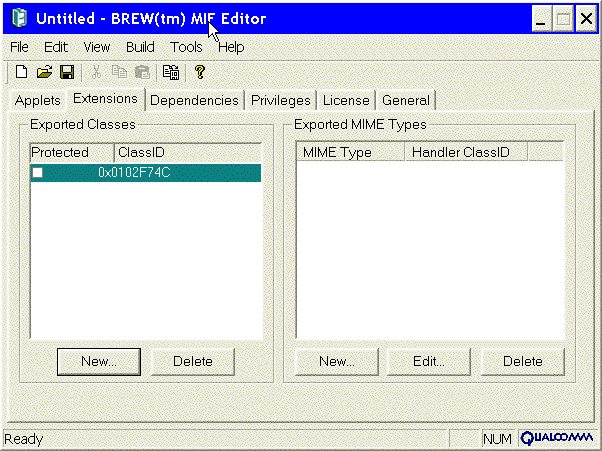Open help via yellow question mark icon

[200, 72]
